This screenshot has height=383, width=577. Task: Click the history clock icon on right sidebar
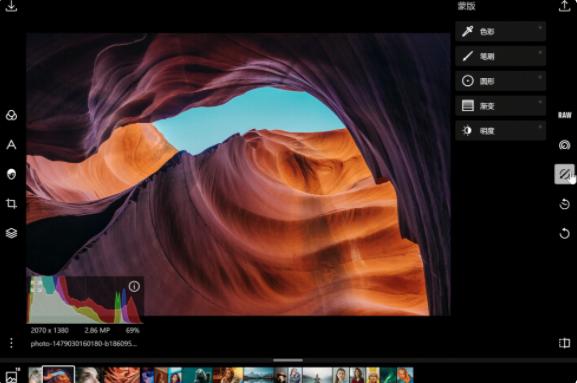tap(564, 203)
